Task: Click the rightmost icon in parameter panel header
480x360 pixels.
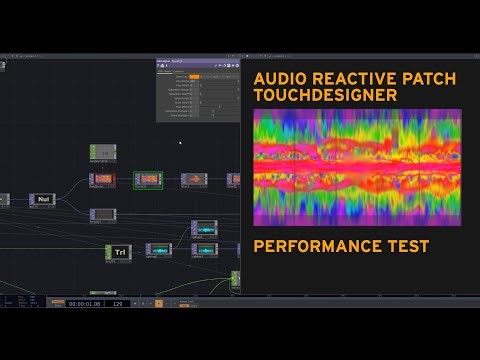Action: pos(237,65)
